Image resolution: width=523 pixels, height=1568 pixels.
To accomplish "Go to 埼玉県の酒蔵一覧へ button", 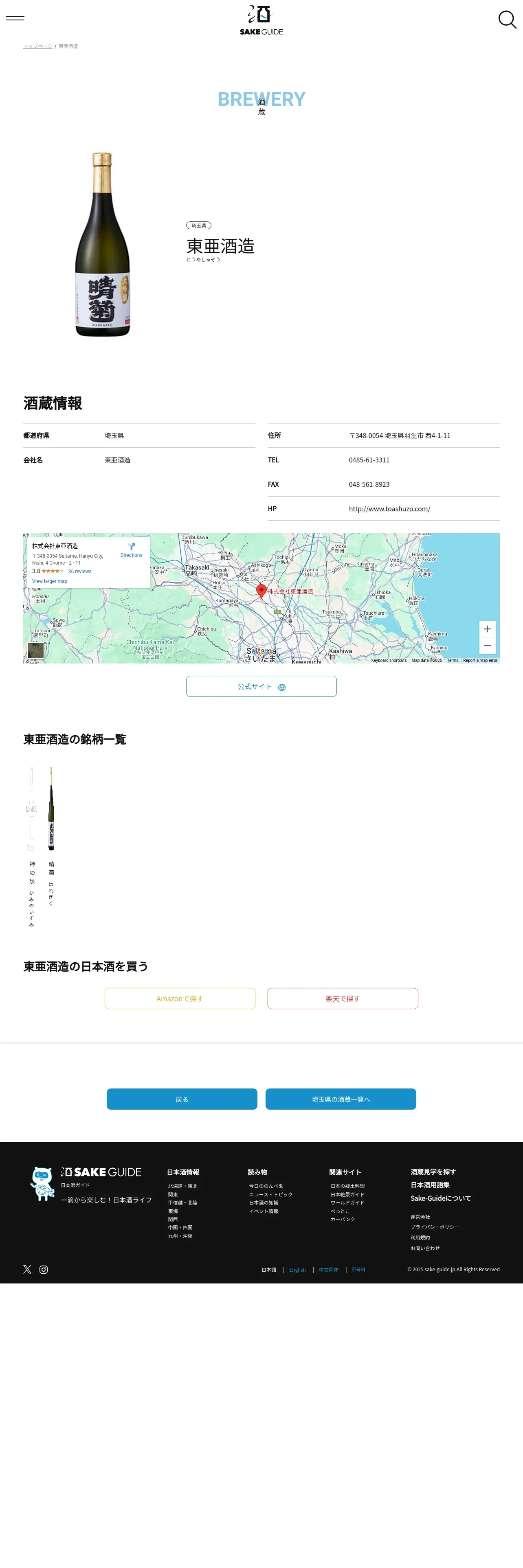I will (x=341, y=1099).
